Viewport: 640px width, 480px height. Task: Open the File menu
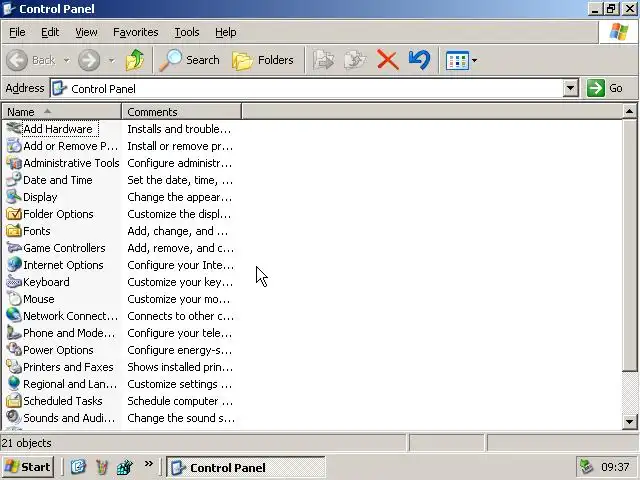coord(17,32)
